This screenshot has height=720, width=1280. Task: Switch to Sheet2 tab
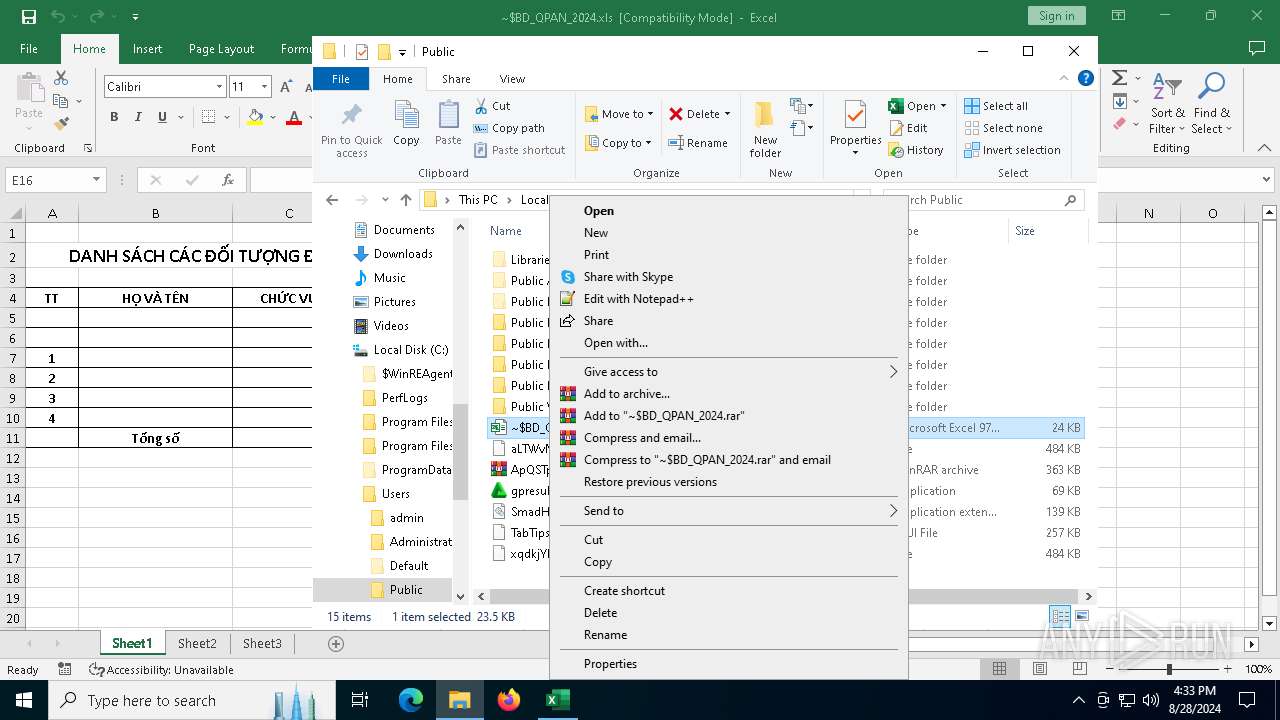(197, 644)
